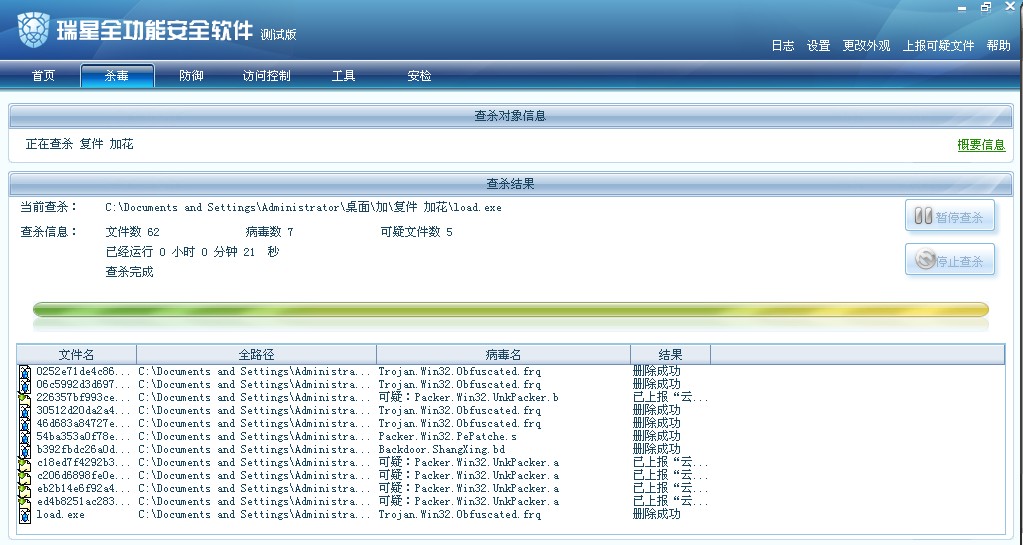Click 删除成功 result in load.exe row
Image resolution: width=1023 pixels, height=545 pixels.
point(656,514)
